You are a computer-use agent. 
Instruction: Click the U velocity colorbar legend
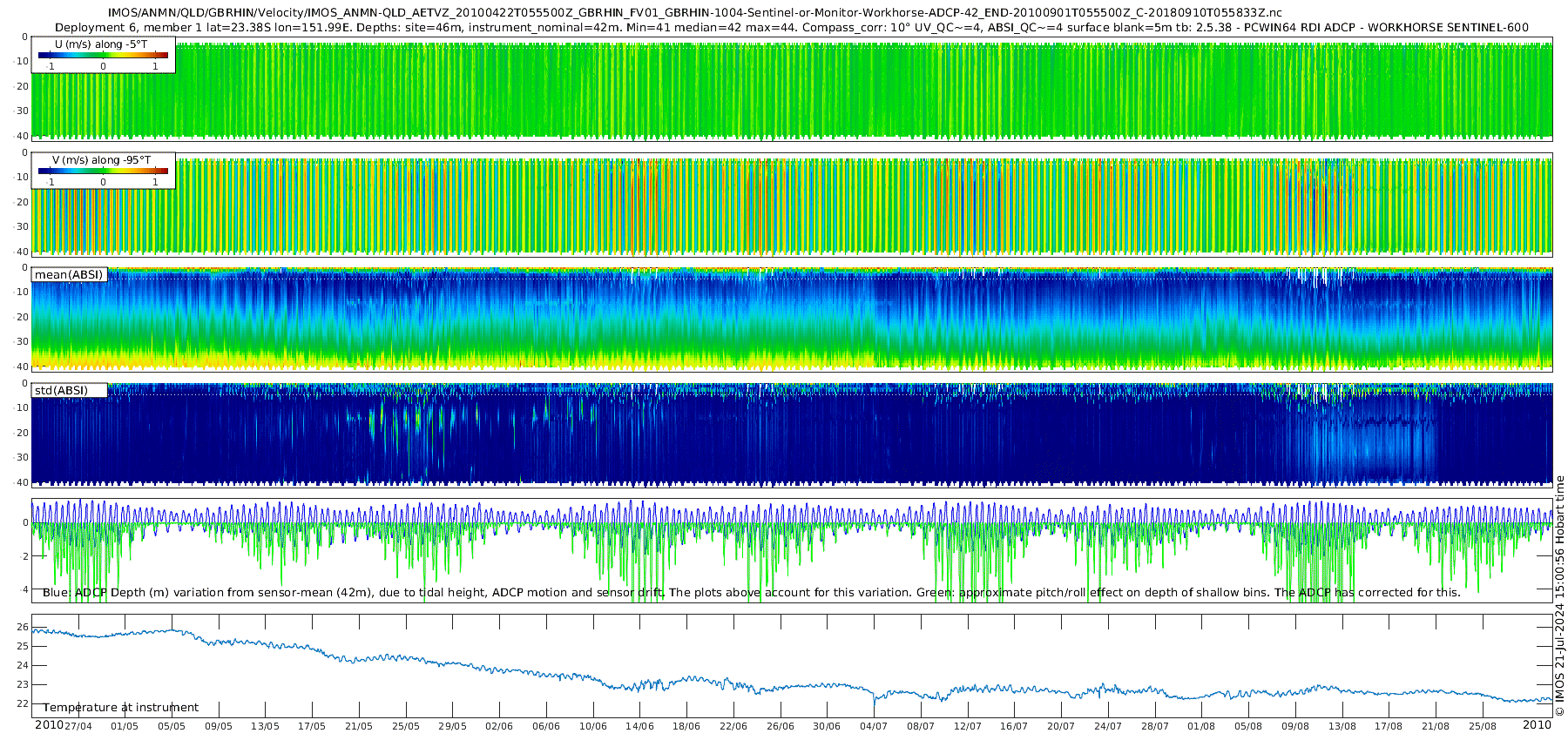pos(103,56)
